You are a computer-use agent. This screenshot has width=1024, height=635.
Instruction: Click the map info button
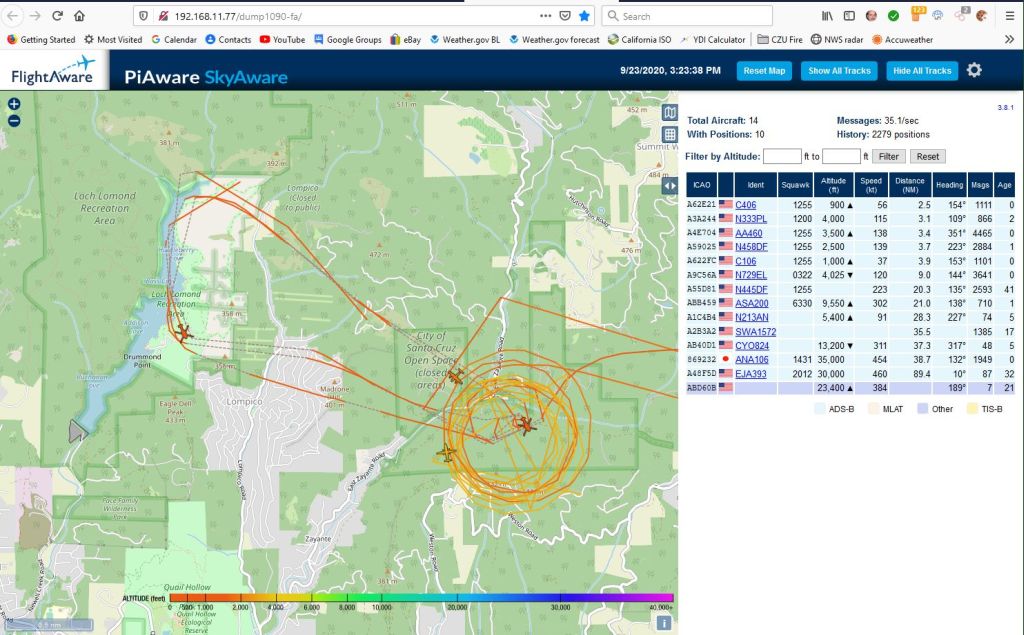click(663, 622)
